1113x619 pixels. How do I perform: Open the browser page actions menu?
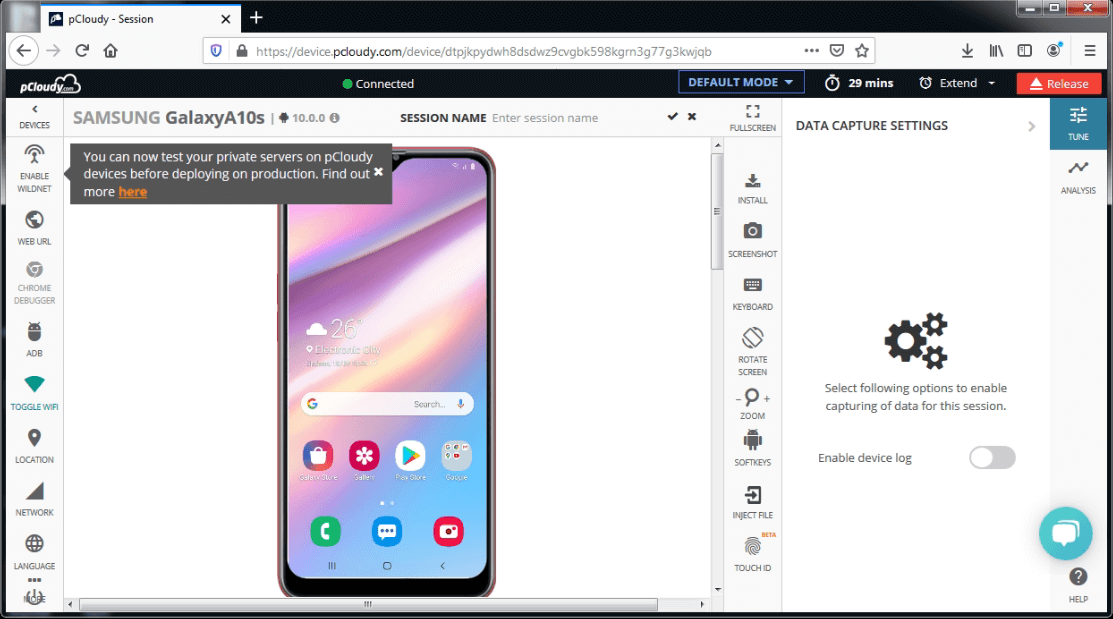tap(811, 50)
